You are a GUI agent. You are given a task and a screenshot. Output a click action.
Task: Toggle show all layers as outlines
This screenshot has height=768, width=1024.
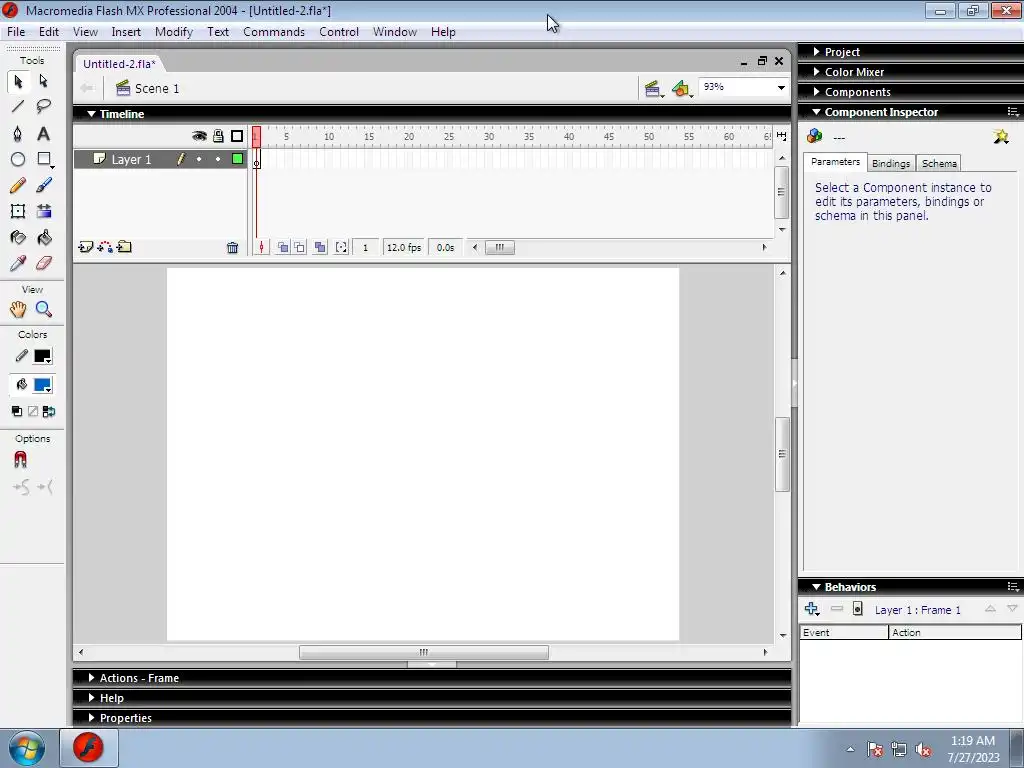pos(237,136)
